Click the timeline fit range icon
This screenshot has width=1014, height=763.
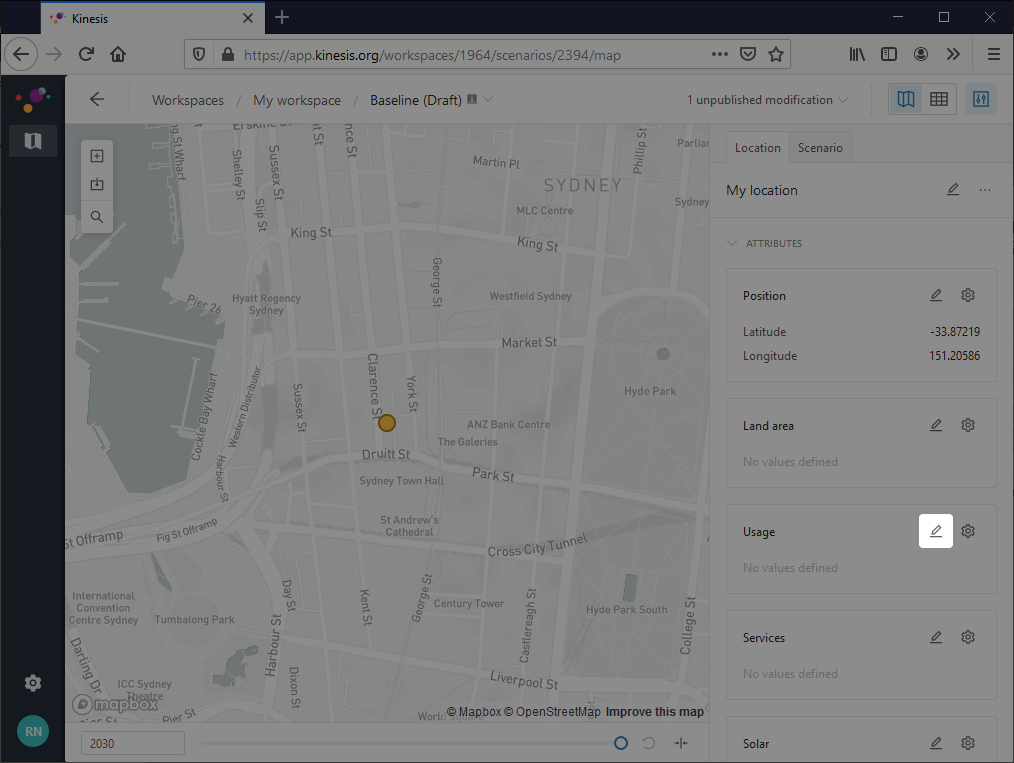coord(681,743)
